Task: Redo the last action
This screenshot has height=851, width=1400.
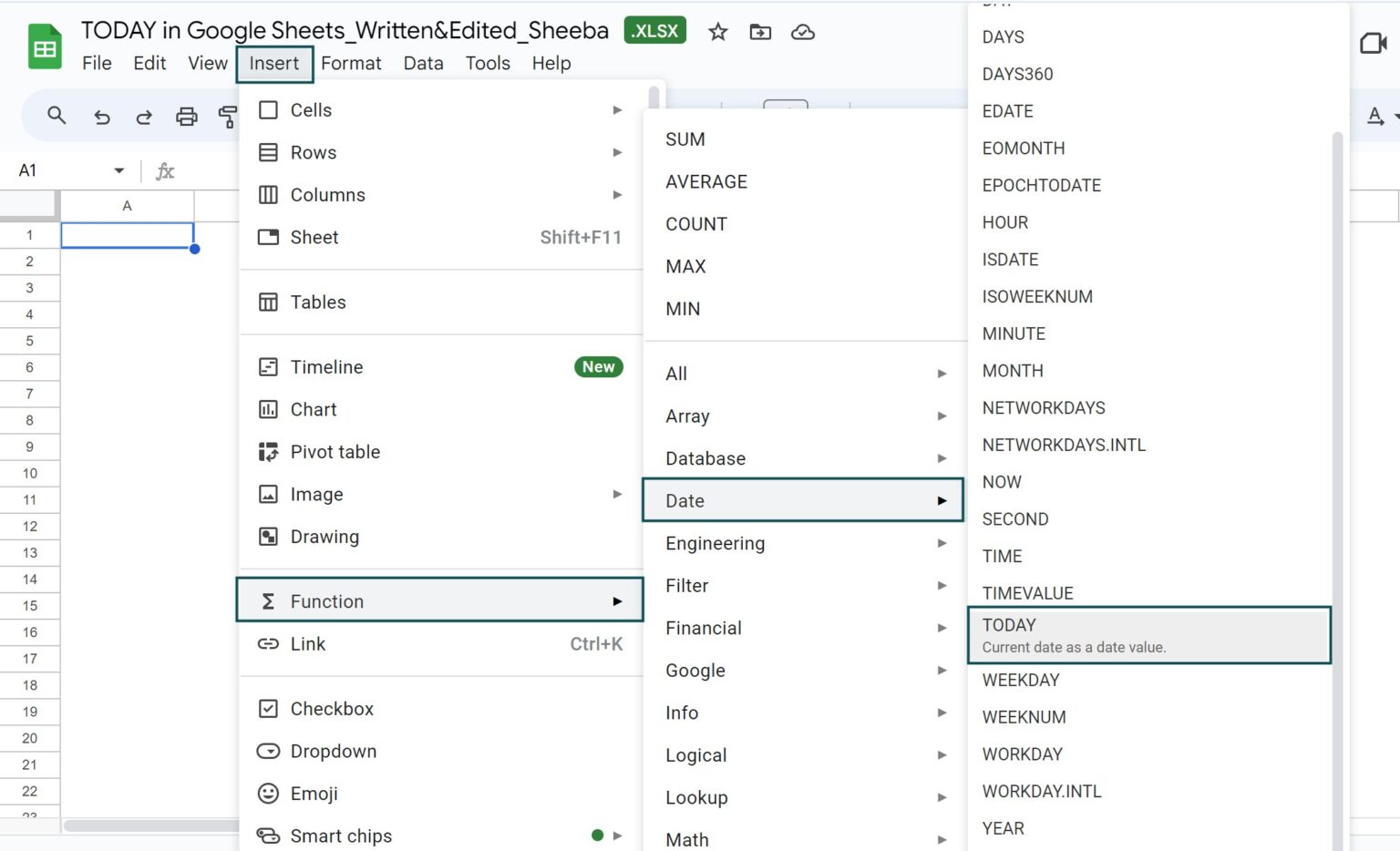Action: (x=144, y=117)
